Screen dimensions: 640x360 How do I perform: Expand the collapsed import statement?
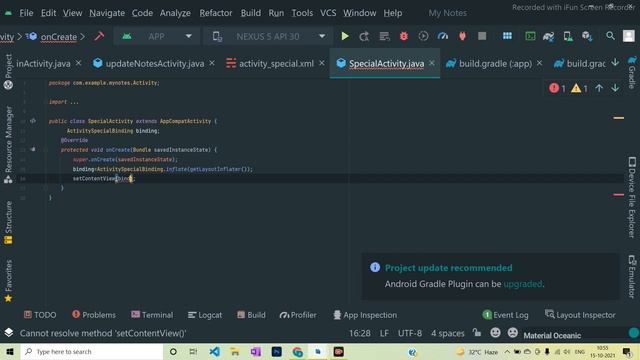(64, 102)
